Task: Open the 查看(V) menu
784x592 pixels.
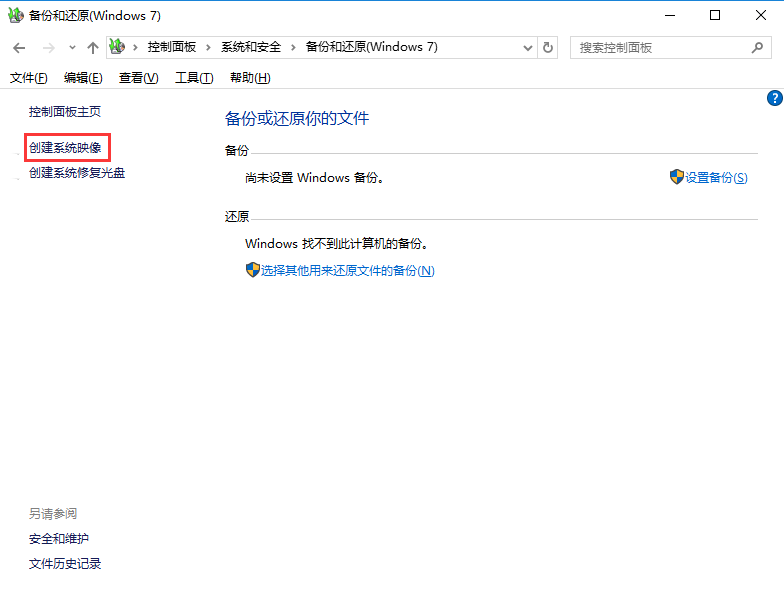Action: [x=138, y=78]
